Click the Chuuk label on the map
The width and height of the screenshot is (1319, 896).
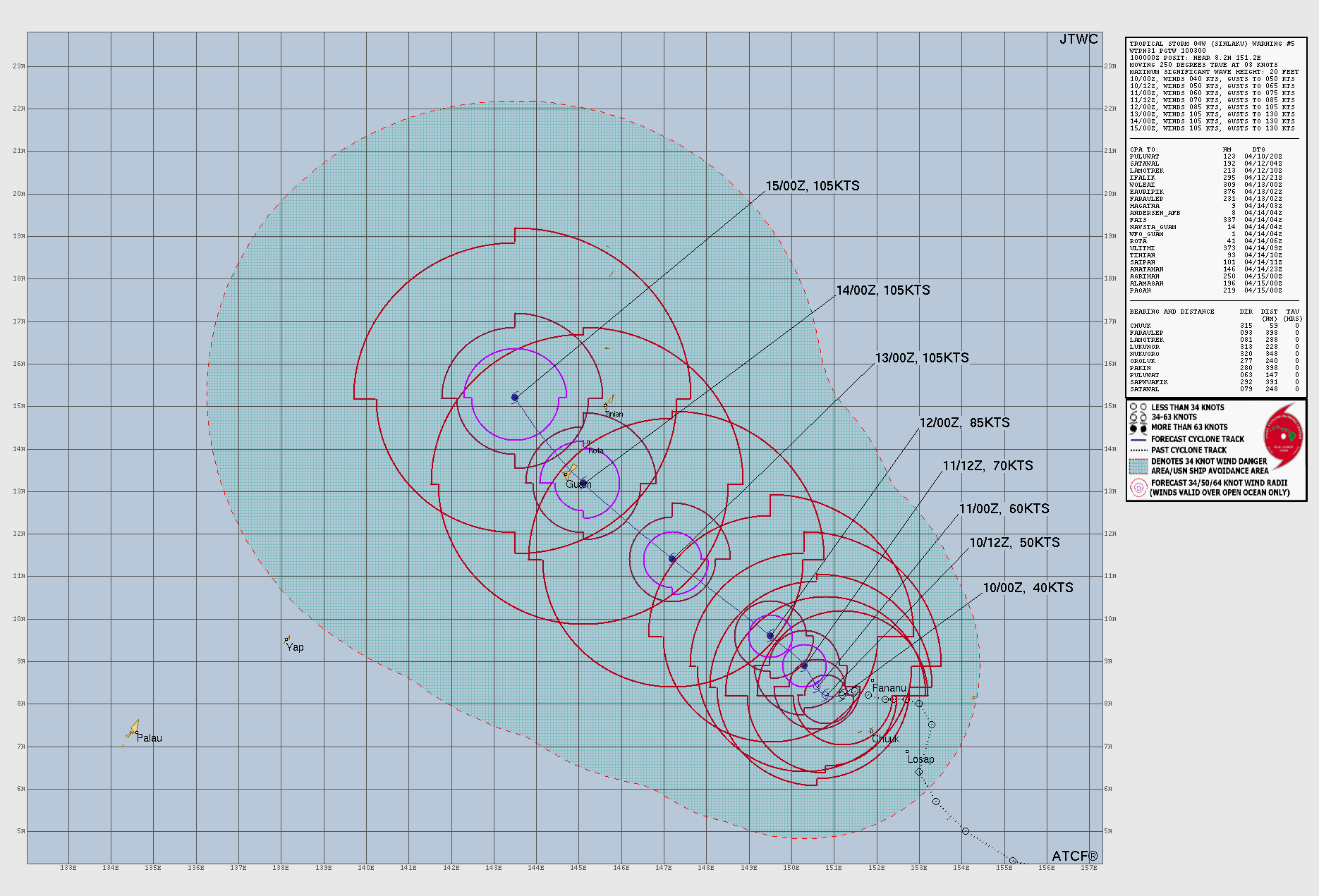pyautogui.click(x=885, y=739)
